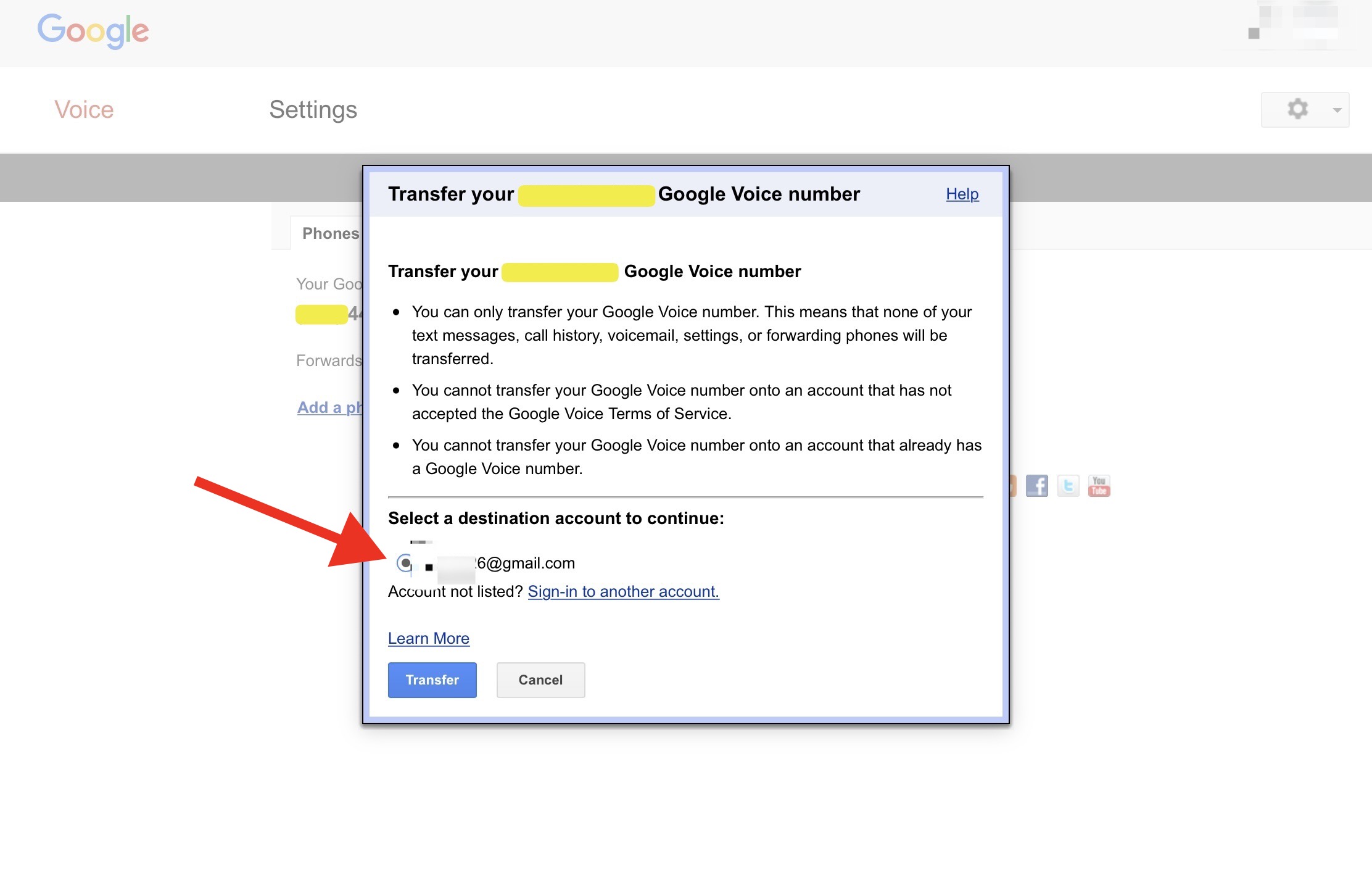The image size is (1372, 895).
Task: Click the 'Select a destination account to continue:' text
Action: 556,518
